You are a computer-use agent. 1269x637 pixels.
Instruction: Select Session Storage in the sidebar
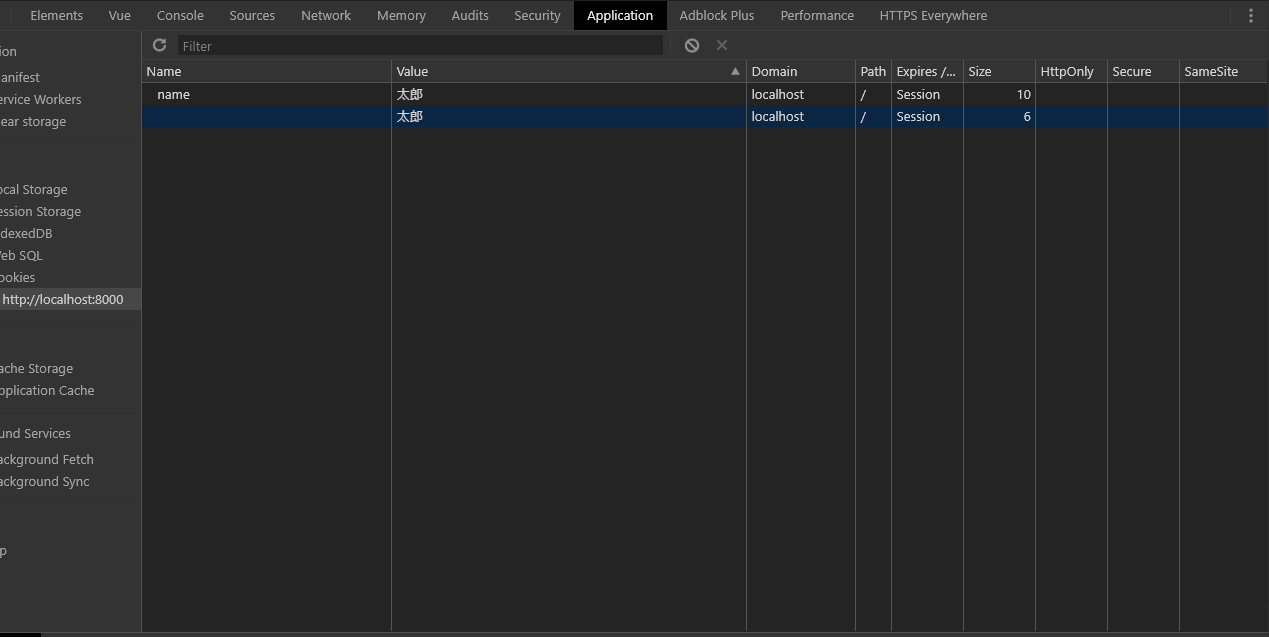coord(40,211)
